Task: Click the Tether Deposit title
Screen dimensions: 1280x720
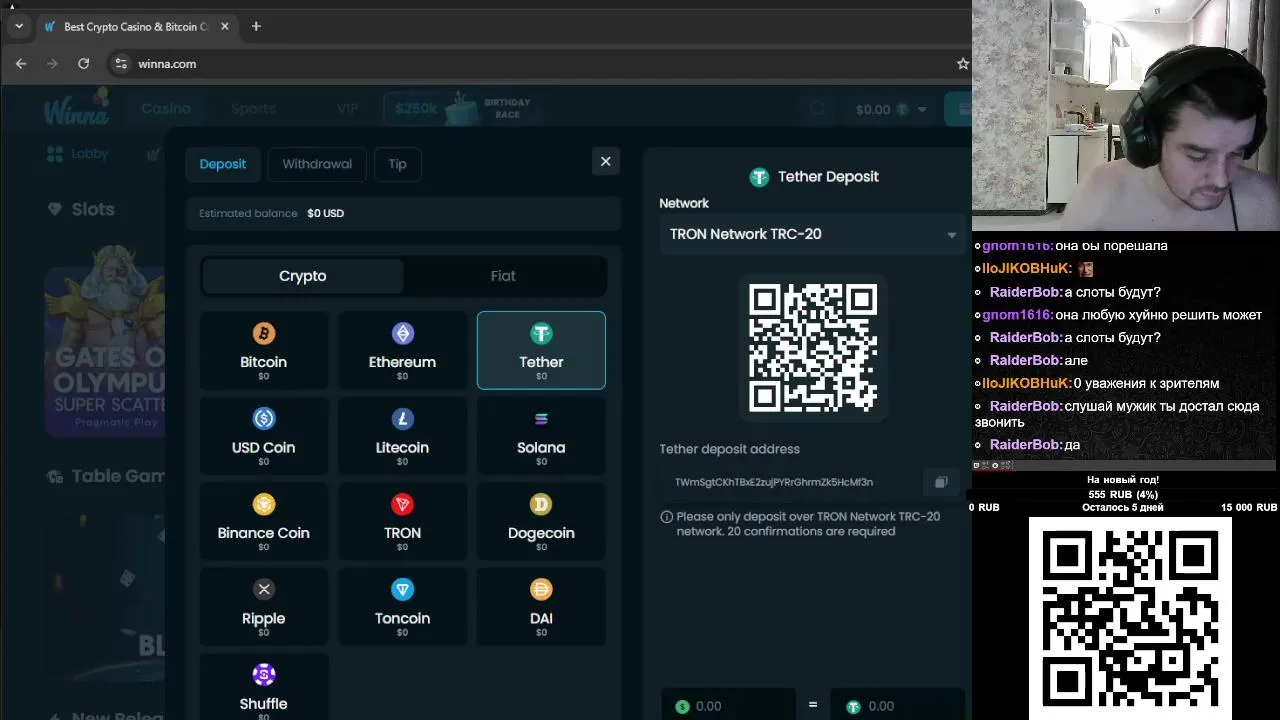Action: click(x=828, y=177)
